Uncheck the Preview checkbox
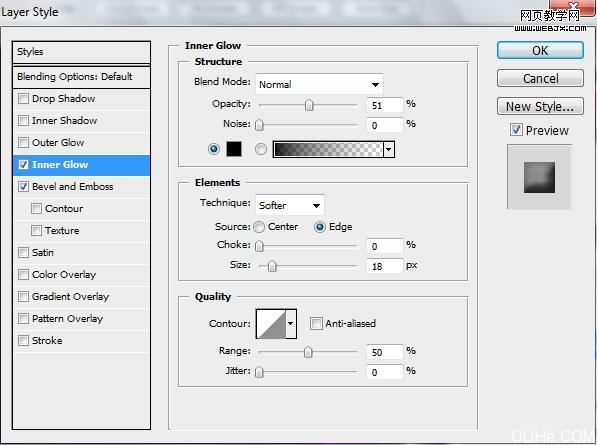Image resolution: width=597 pixels, height=445 pixels. tap(516, 130)
